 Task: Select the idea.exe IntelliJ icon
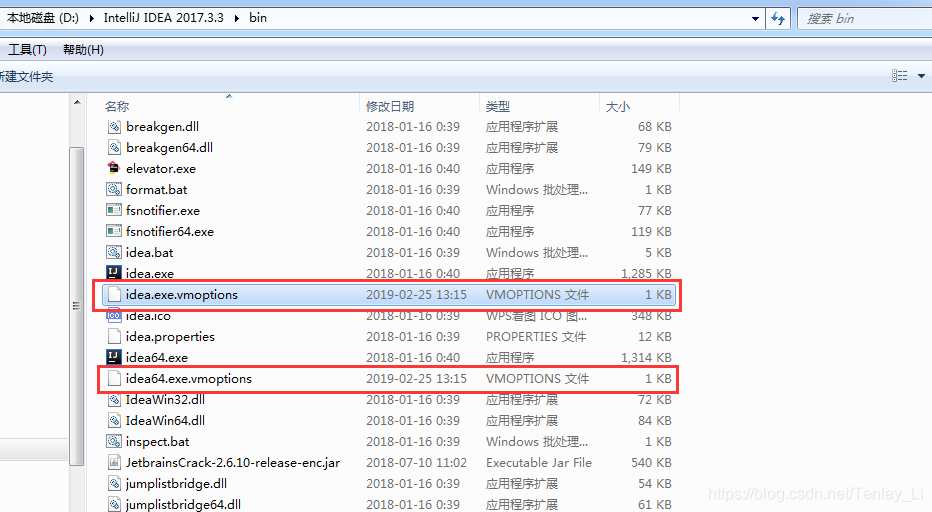coord(114,274)
